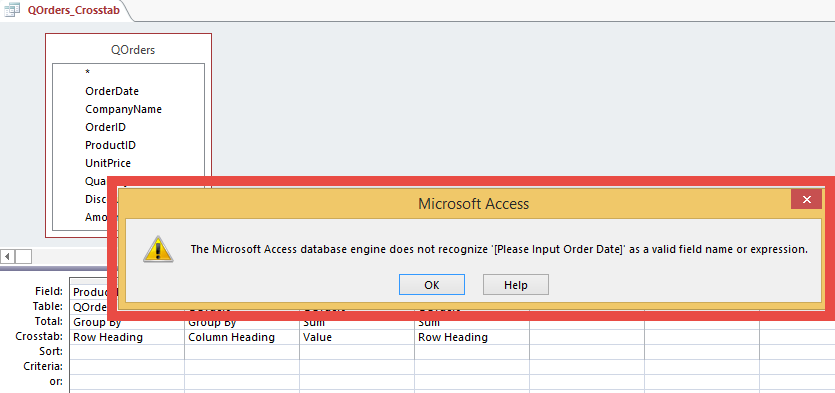Select the UnitPrice field in the QOrders list
This screenshot has height=393, width=835.
click(x=108, y=163)
